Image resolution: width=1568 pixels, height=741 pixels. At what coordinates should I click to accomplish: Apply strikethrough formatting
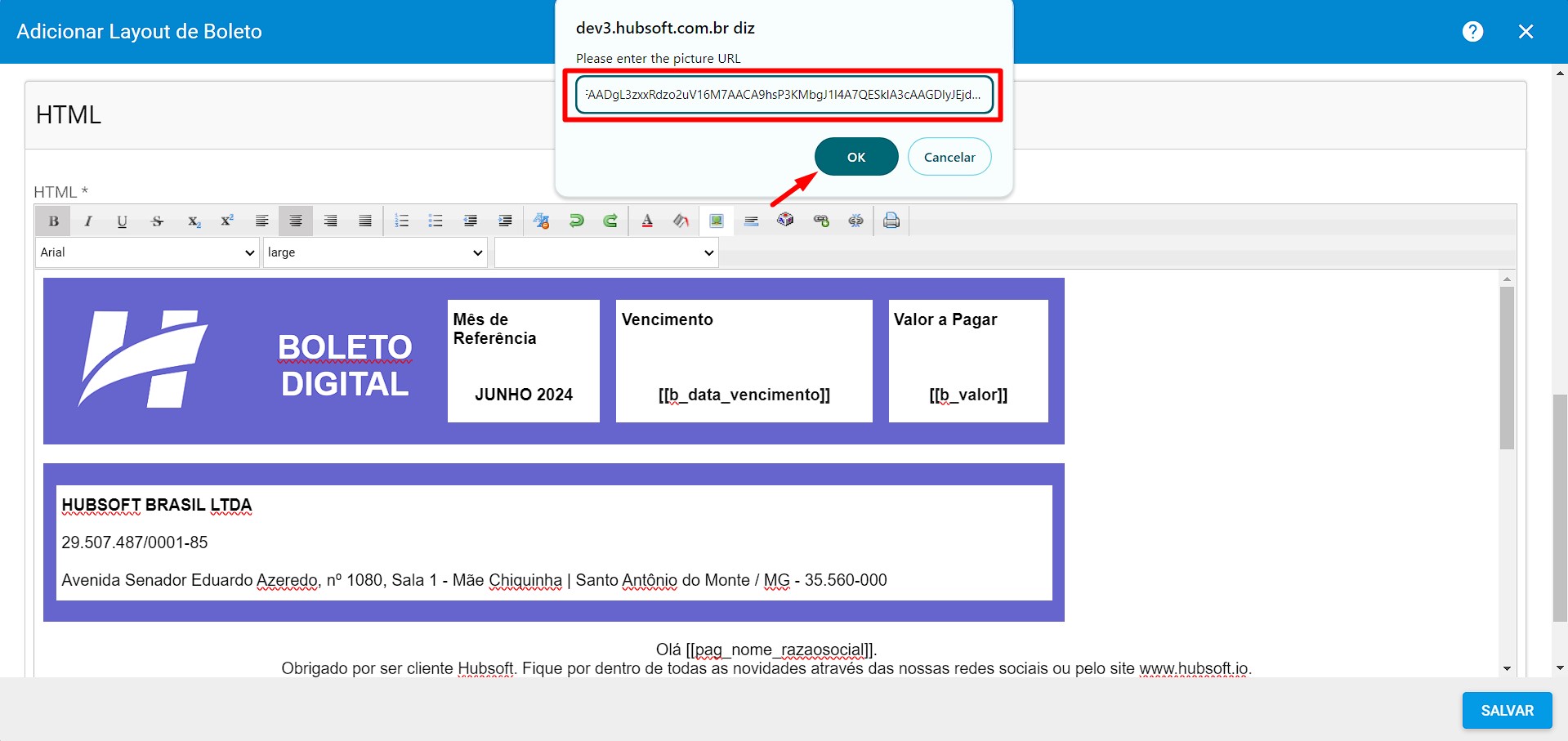click(x=158, y=221)
